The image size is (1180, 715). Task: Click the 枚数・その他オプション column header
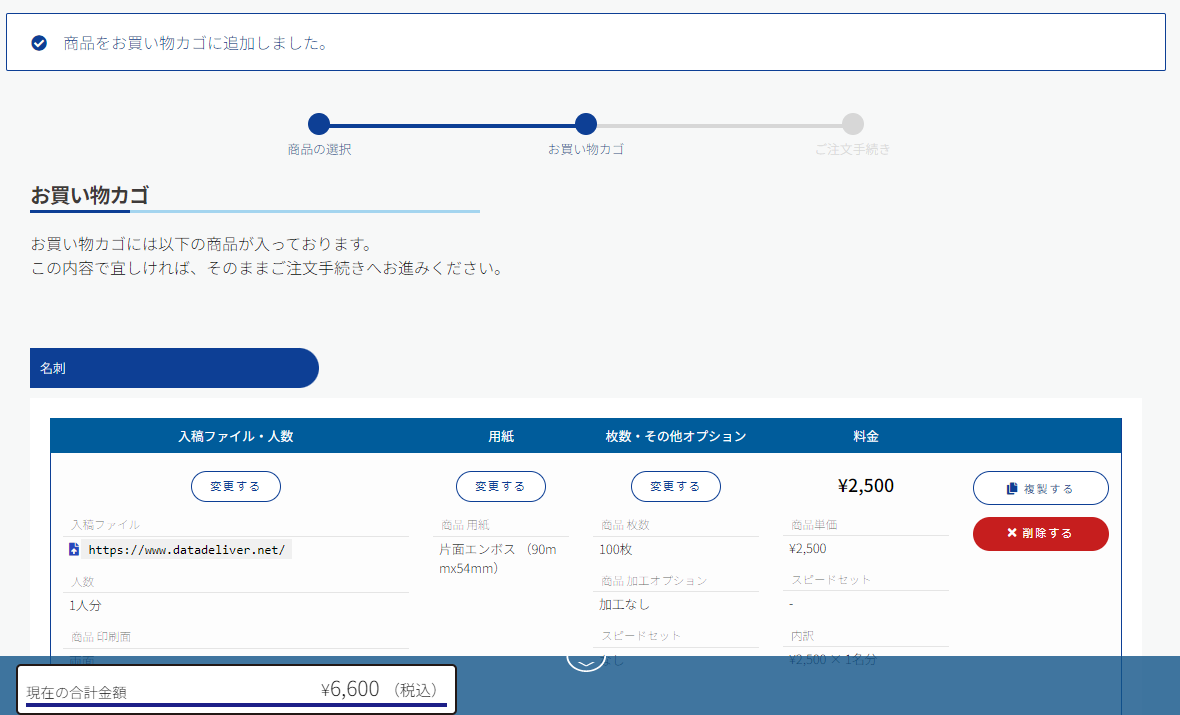pyautogui.click(x=676, y=436)
